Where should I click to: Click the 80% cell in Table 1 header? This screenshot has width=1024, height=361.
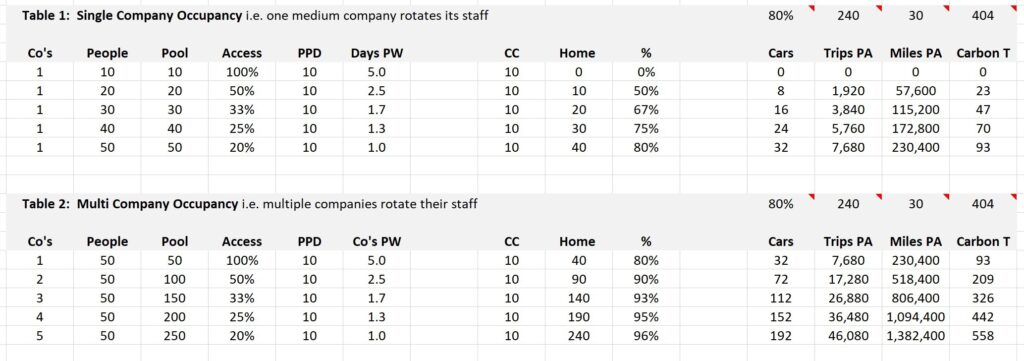pos(780,16)
